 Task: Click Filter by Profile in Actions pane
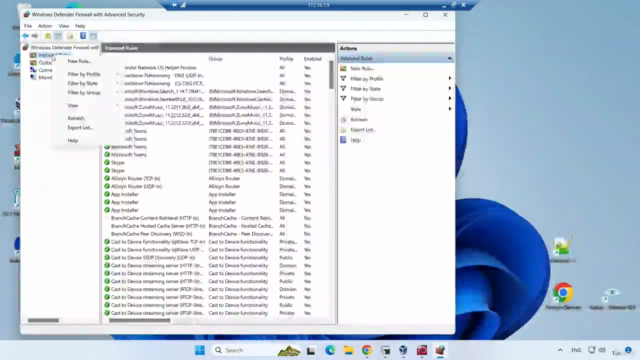click(x=367, y=79)
